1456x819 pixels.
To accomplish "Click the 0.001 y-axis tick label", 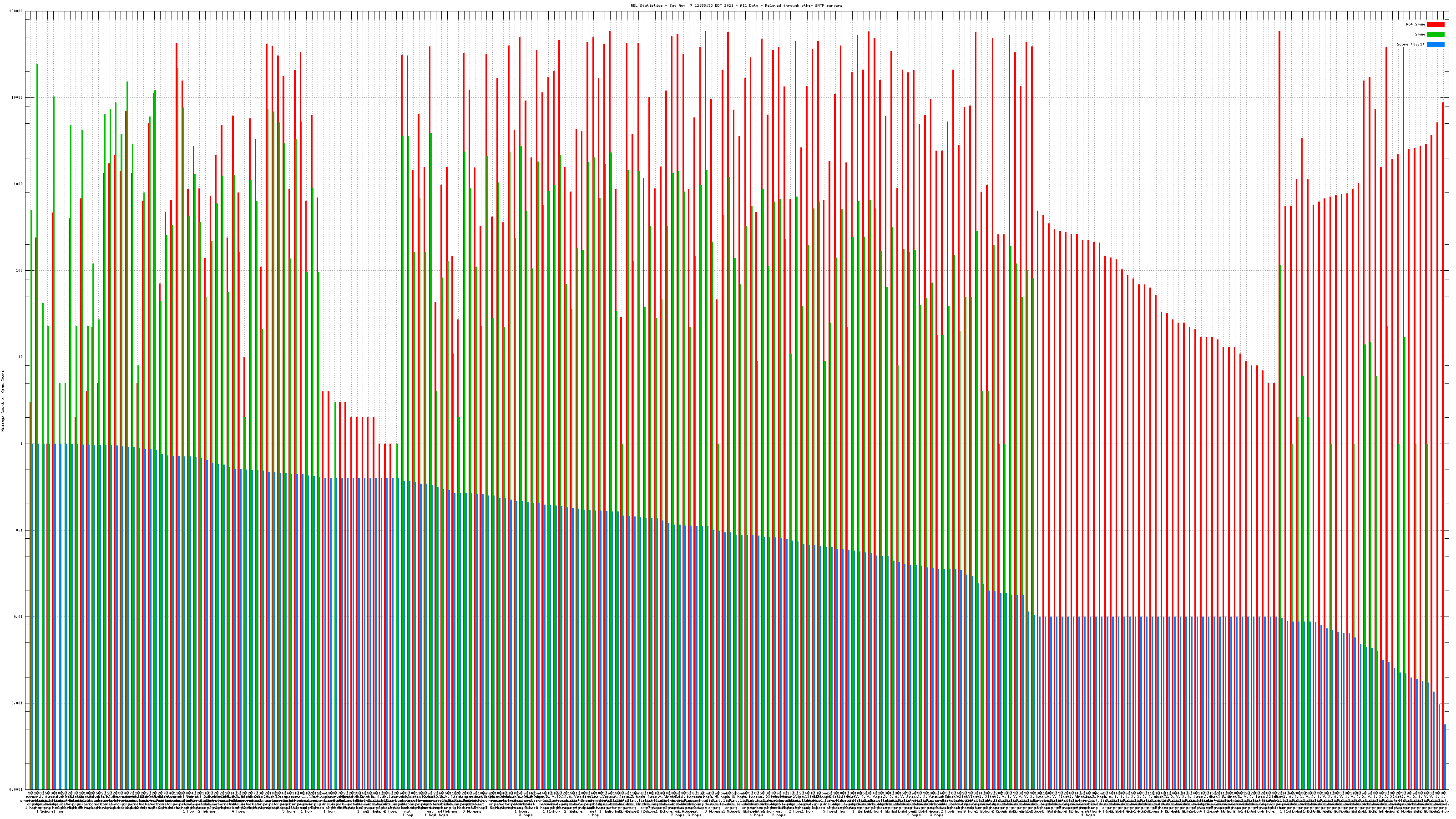I will click(x=18, y=703).
